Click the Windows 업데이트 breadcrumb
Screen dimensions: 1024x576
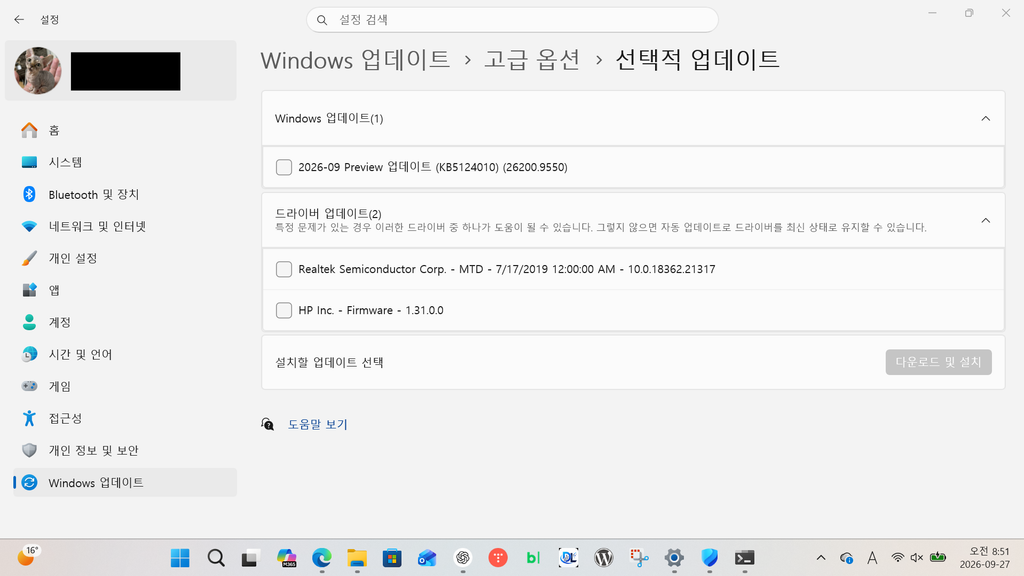coord(355,60)
